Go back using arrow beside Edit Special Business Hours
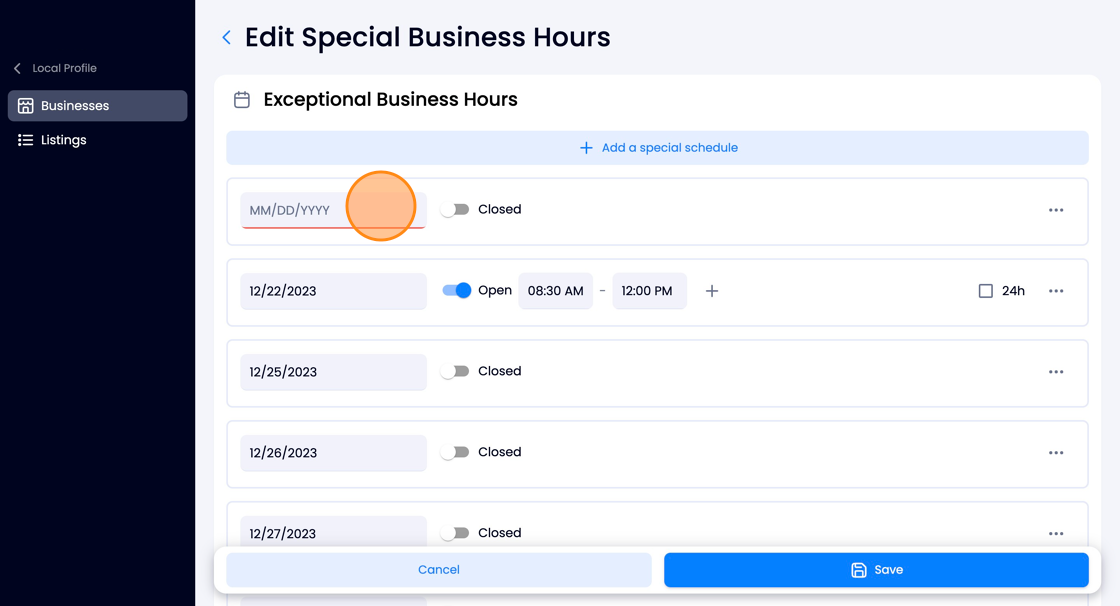The height and width of the screenshot is (606, 1120). click(x=226, y=38)
